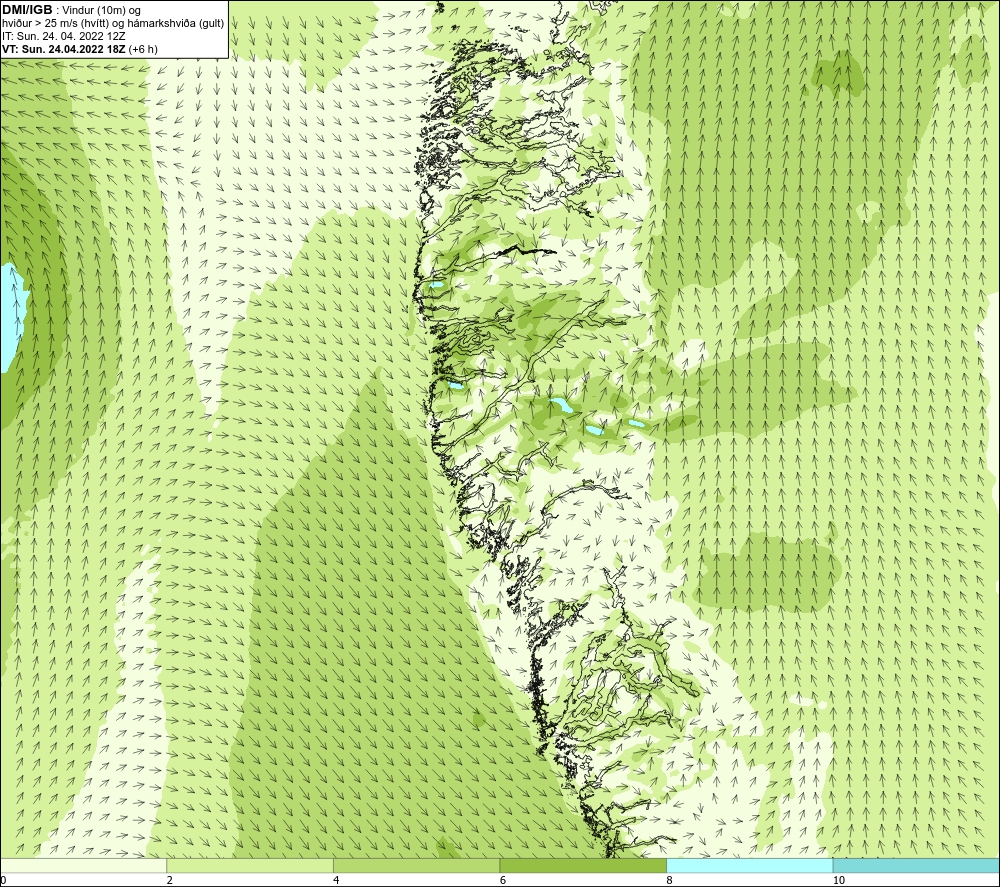1000x887 pixels.
Task: Click the light cyan 8–10 legend band
Action: pyautogui.click(x=749, y=865)
